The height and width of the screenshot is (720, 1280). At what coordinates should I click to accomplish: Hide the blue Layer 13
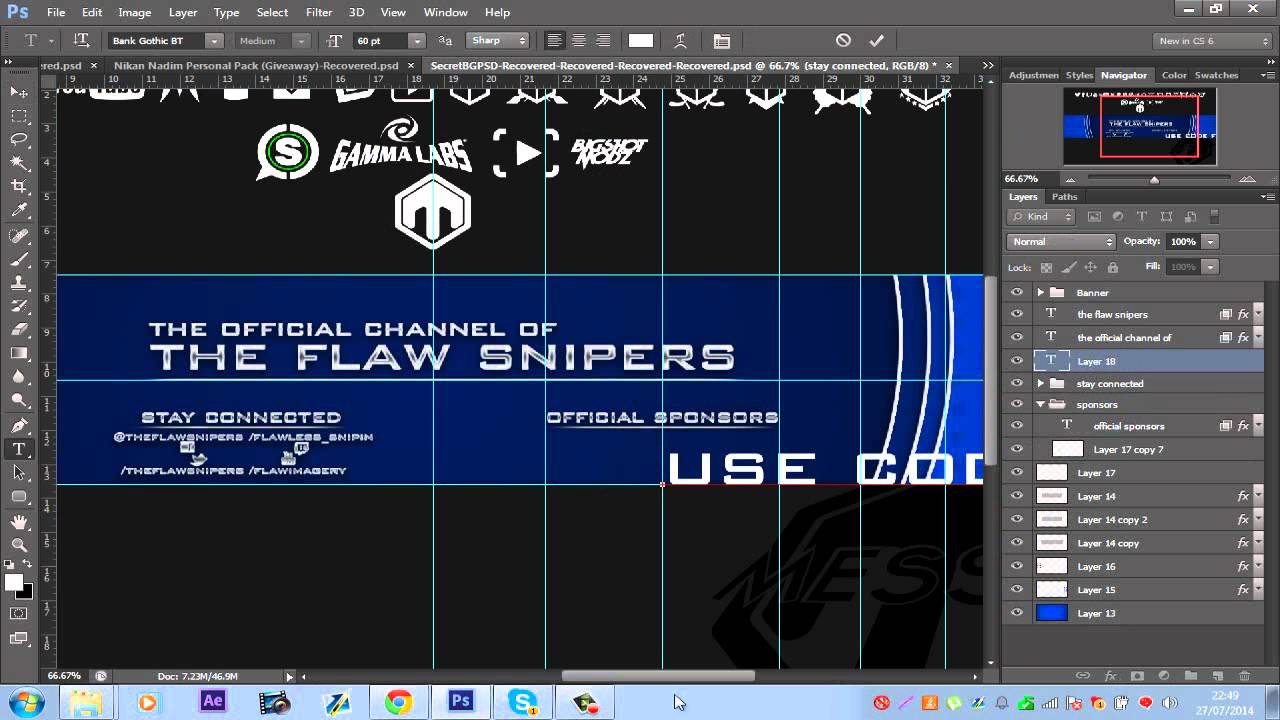coord(1017,613)
